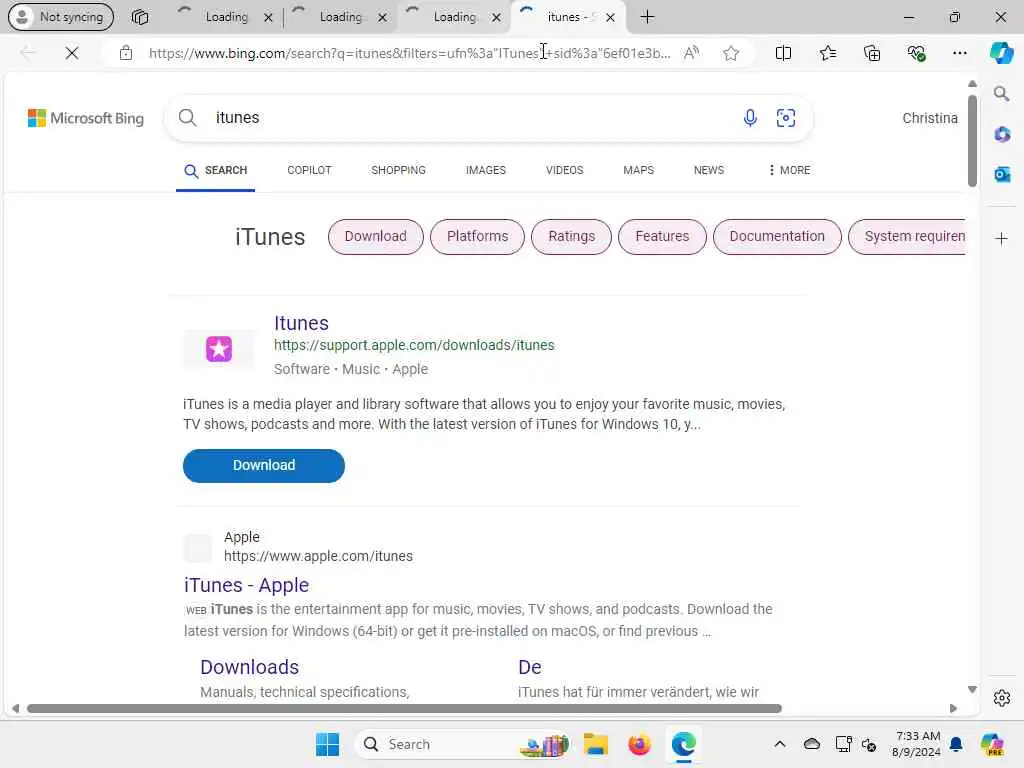This screenshot has width=1024, height=768.
Task: Open support.apple.com/downloads/itunes URL
Action: [414, 345]
